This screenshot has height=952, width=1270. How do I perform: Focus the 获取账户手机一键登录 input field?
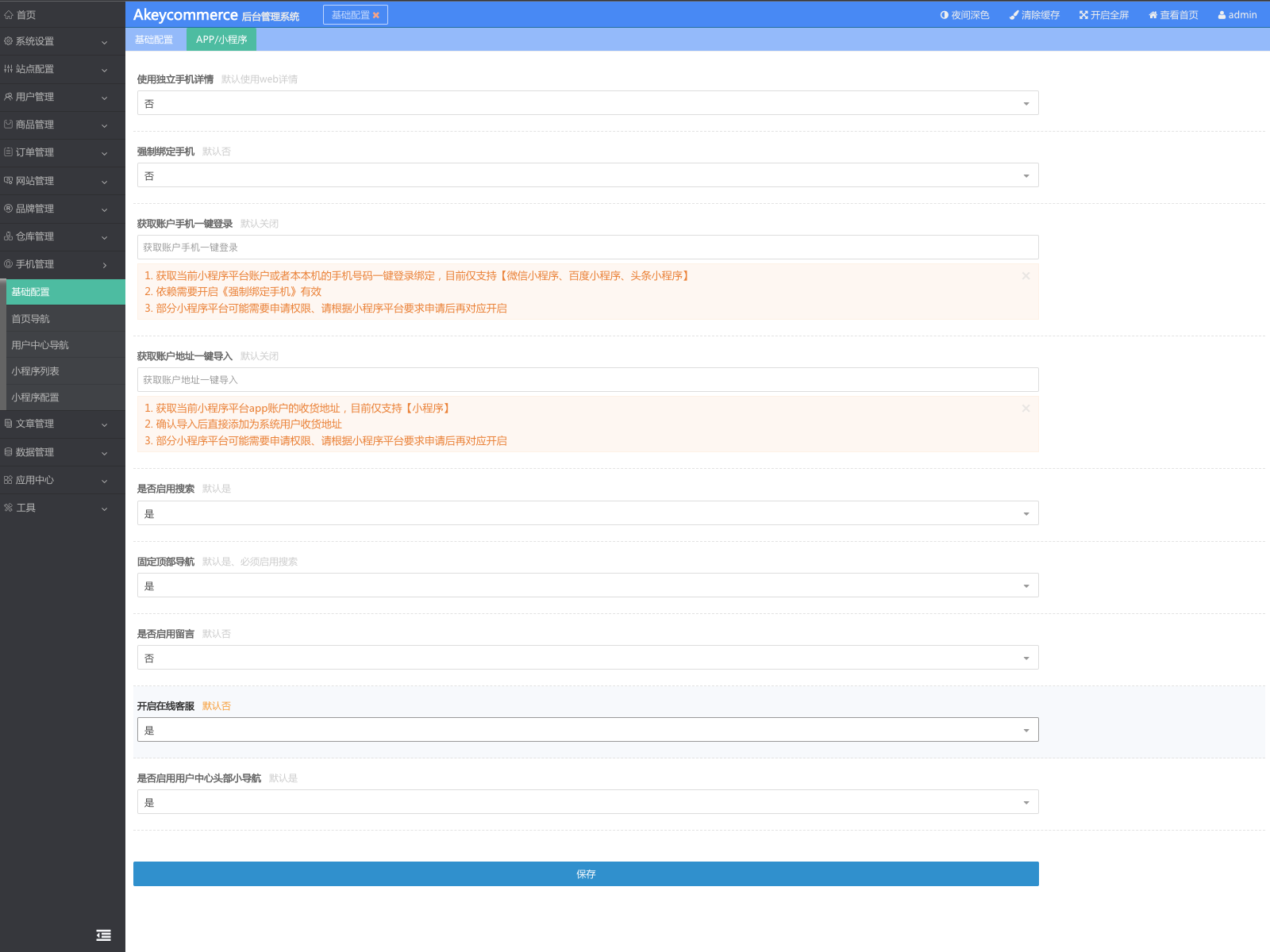(x=587, y=248)
